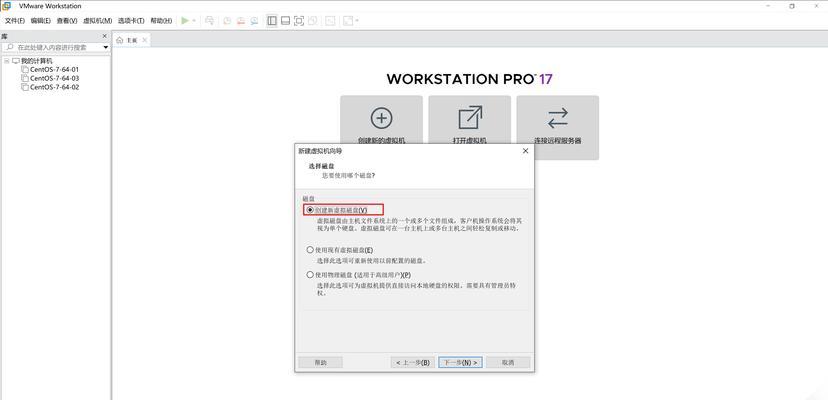The image size is (828, 400).
Task: Click the 取消 button in wizard
Action: point(508,362)
